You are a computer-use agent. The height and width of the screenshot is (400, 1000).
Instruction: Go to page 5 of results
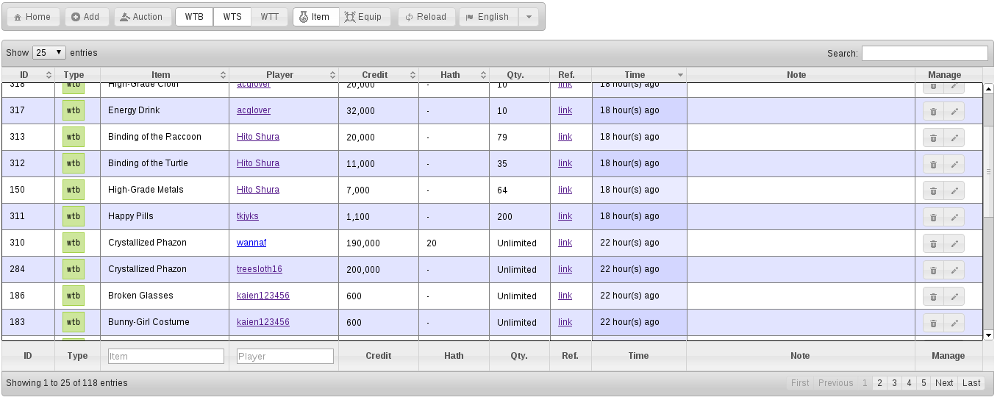[923, 383]
